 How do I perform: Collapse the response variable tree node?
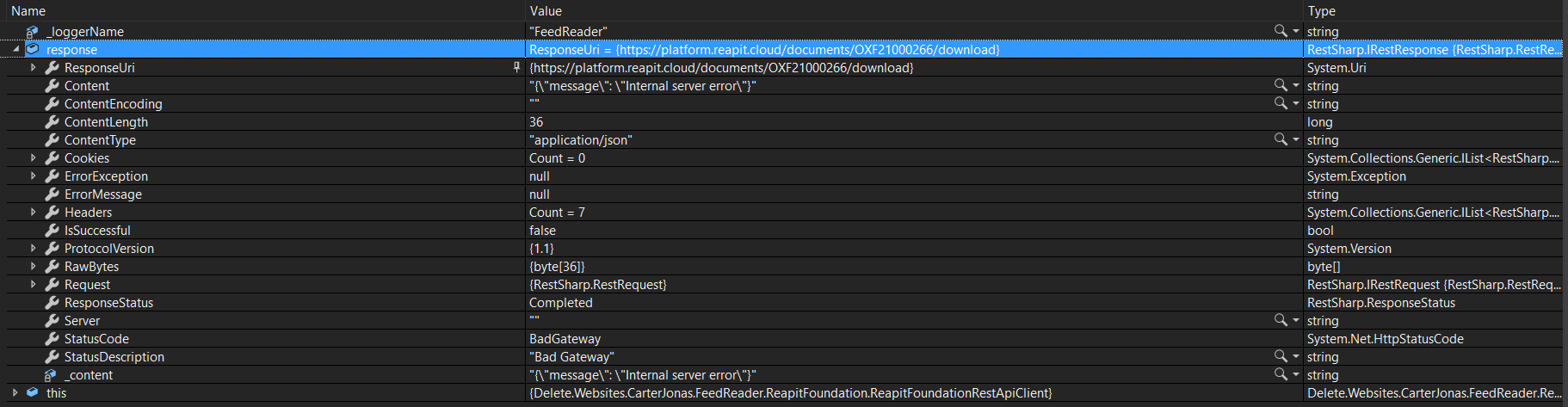[x=15, y=50]
